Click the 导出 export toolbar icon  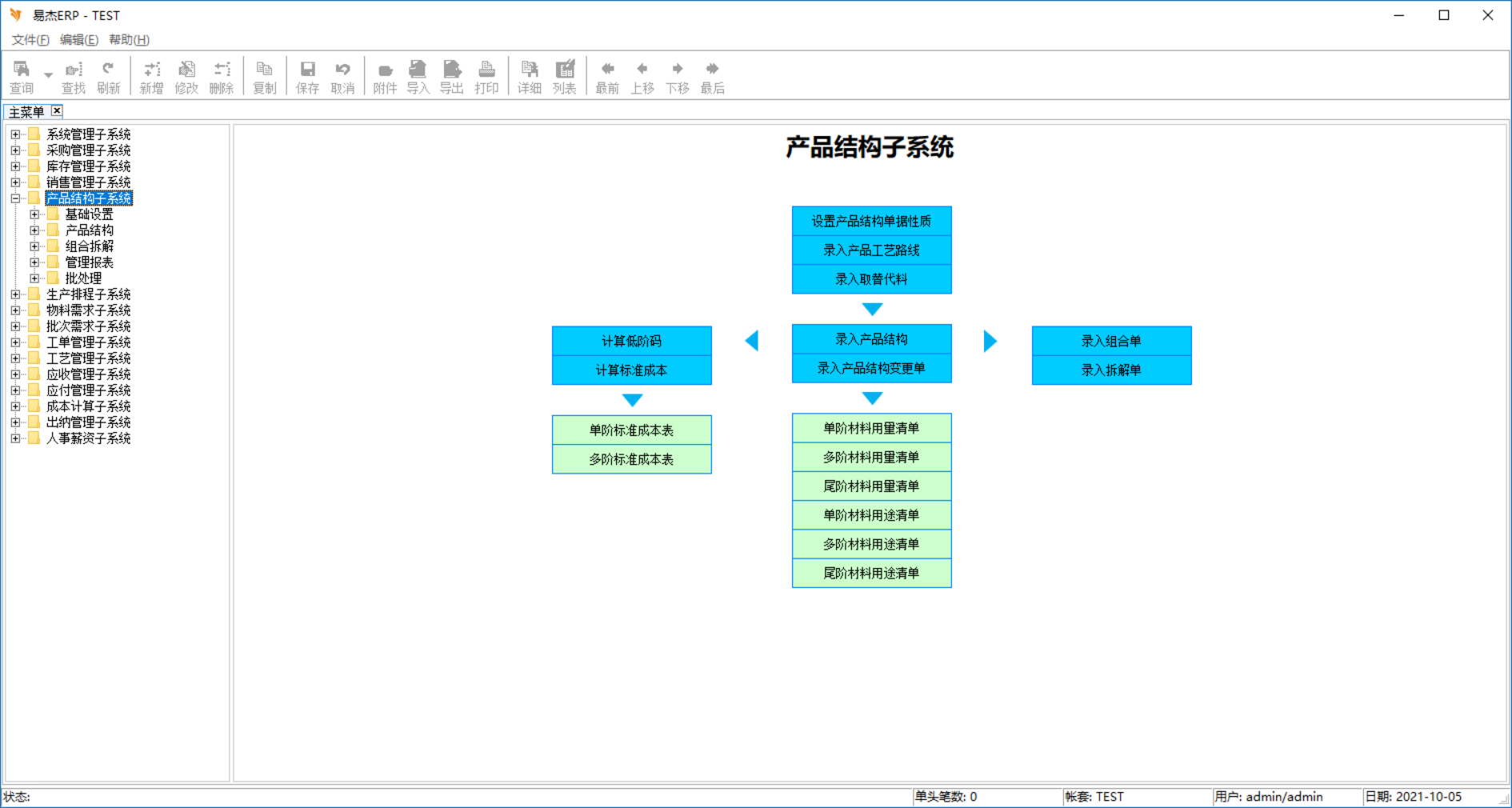point(451,78)
